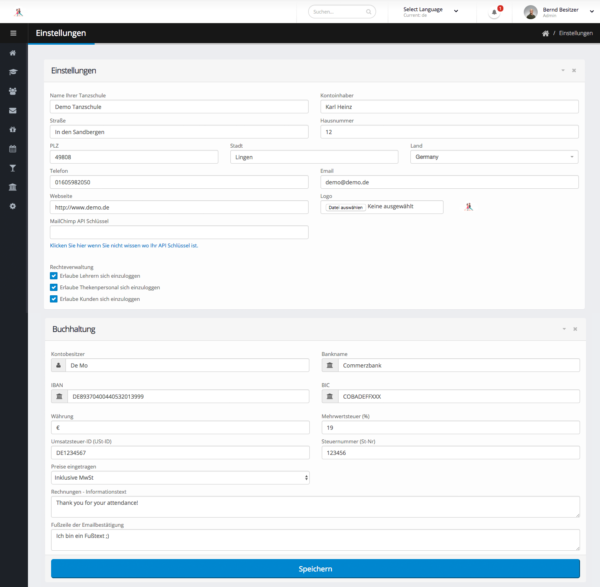Open the Land dropdown showing Germany

tap(494, 157)
